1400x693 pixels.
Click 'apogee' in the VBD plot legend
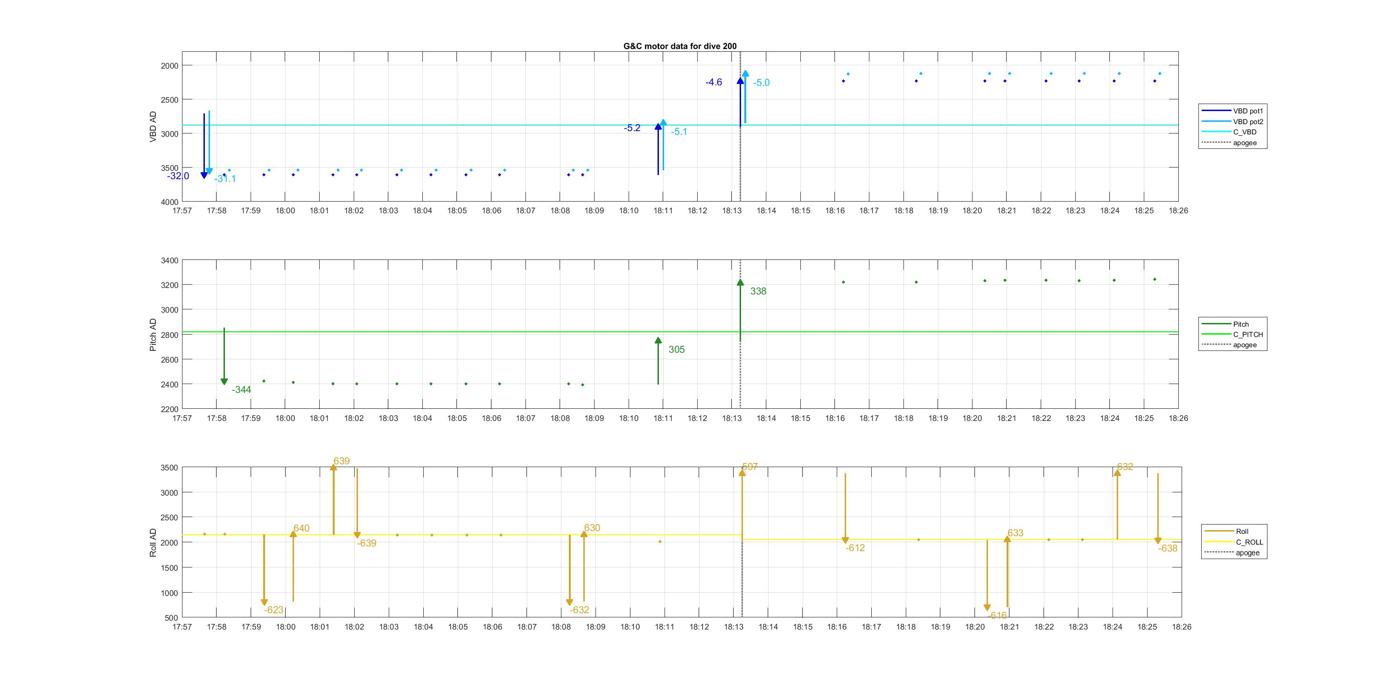coord(1244,143)
